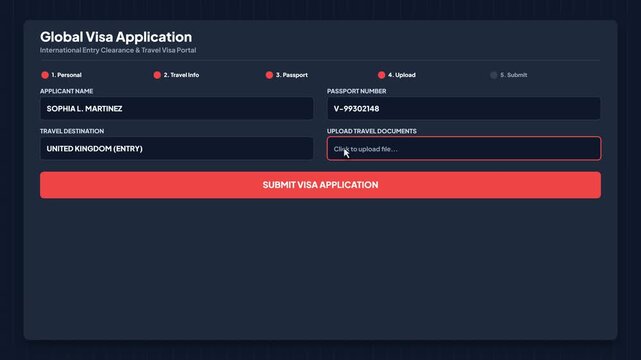Click the International Entry Clearance subtitle
The height and width of the screenshot is (360, 641).
tap(118, 50)
